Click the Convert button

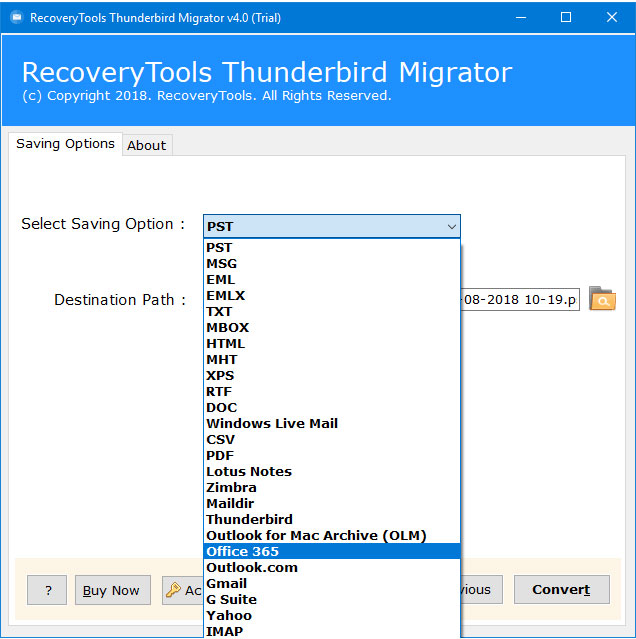(561, 590)
